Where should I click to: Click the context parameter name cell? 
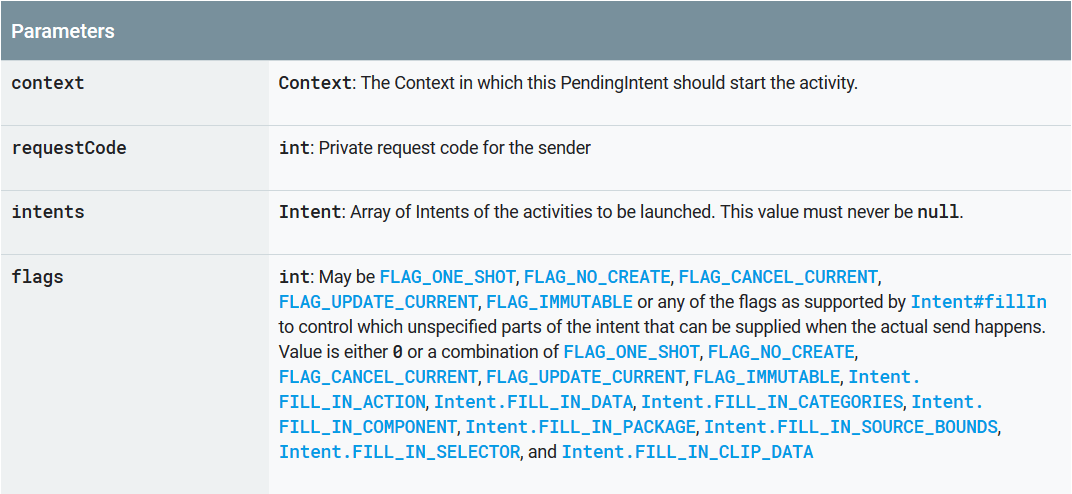48,83
